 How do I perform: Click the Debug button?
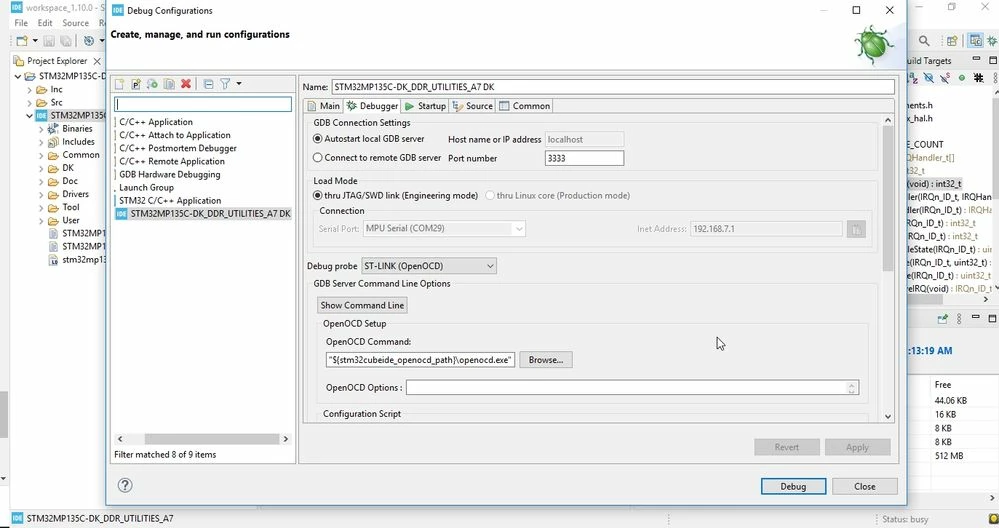793,486
